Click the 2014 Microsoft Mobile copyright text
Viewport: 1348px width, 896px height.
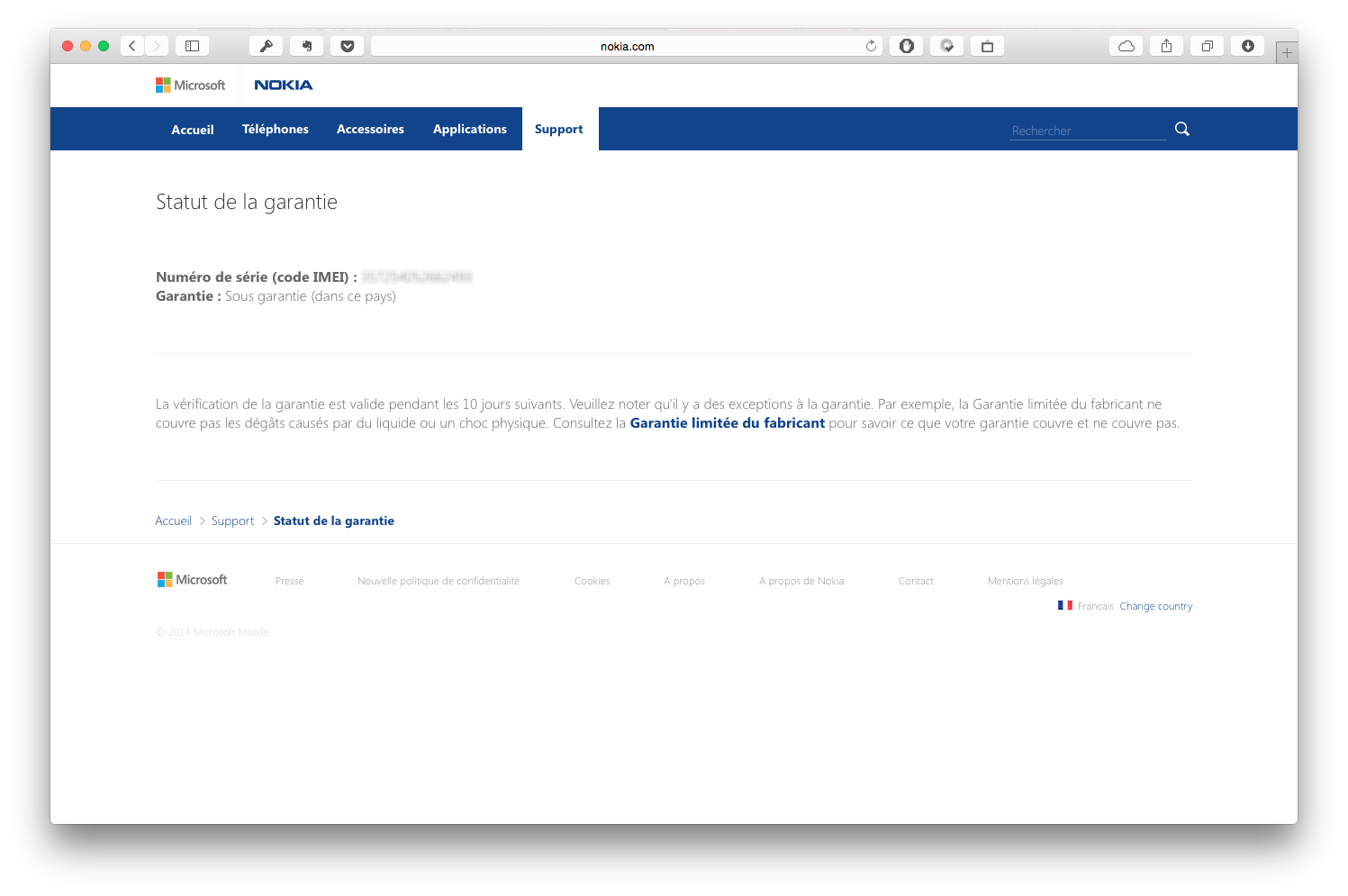pos(213,632)
